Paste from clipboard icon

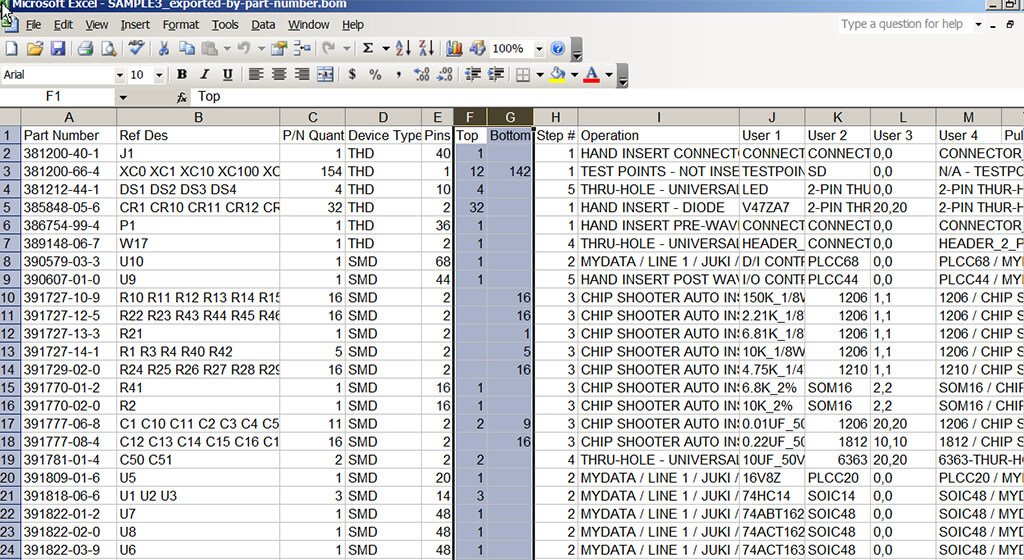pos(210,48)
